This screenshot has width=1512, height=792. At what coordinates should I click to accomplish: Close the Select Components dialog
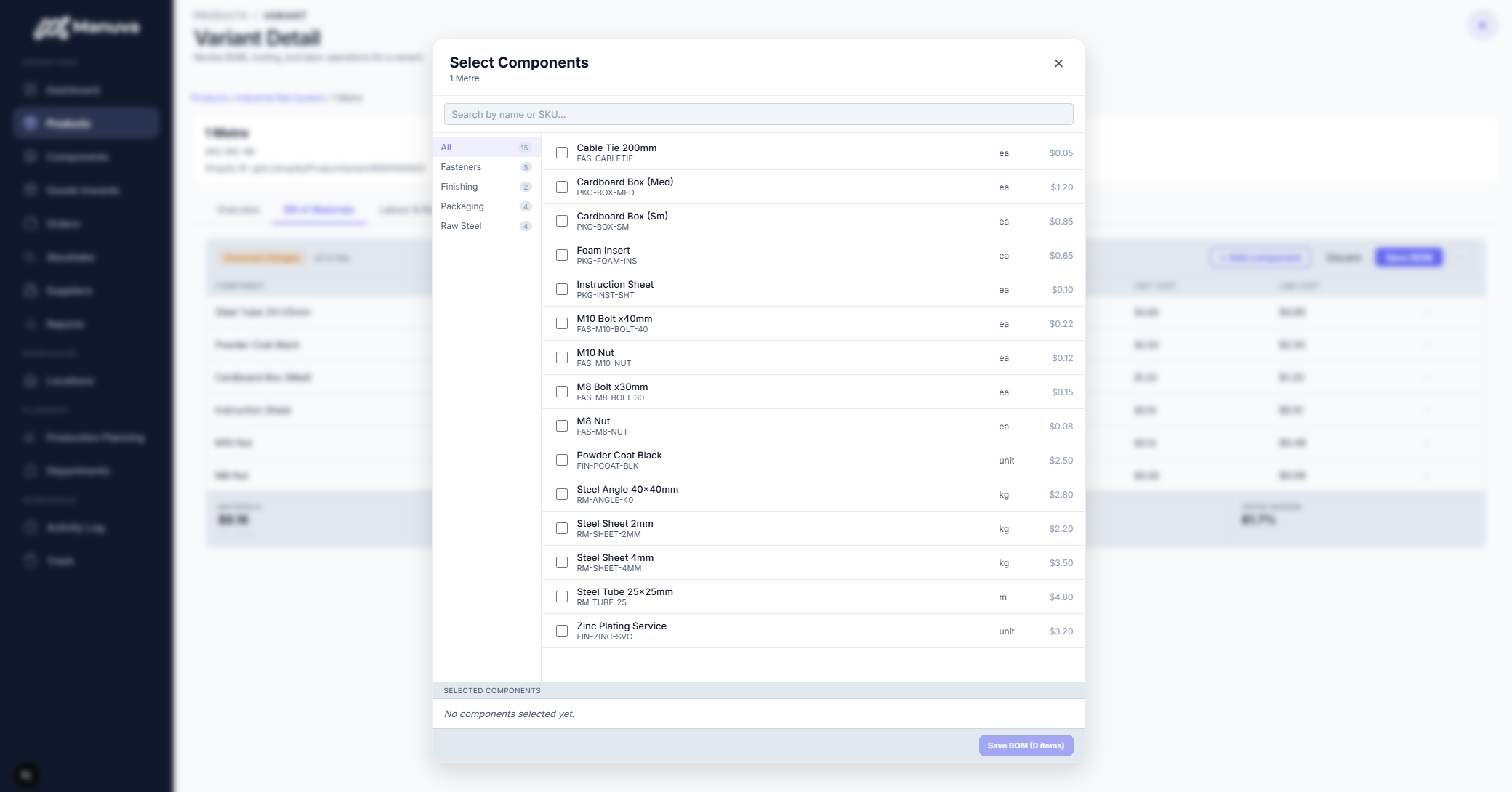1058,63
